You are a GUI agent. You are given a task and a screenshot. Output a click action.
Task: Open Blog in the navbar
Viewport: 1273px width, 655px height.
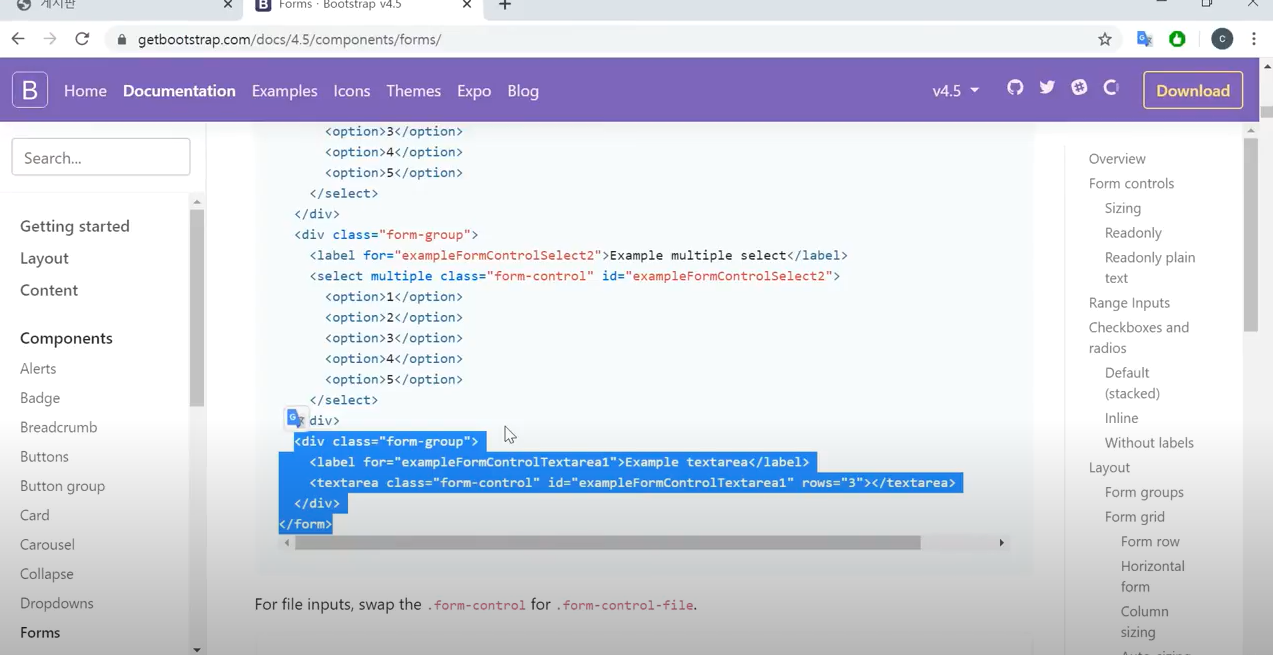(523, 90)
